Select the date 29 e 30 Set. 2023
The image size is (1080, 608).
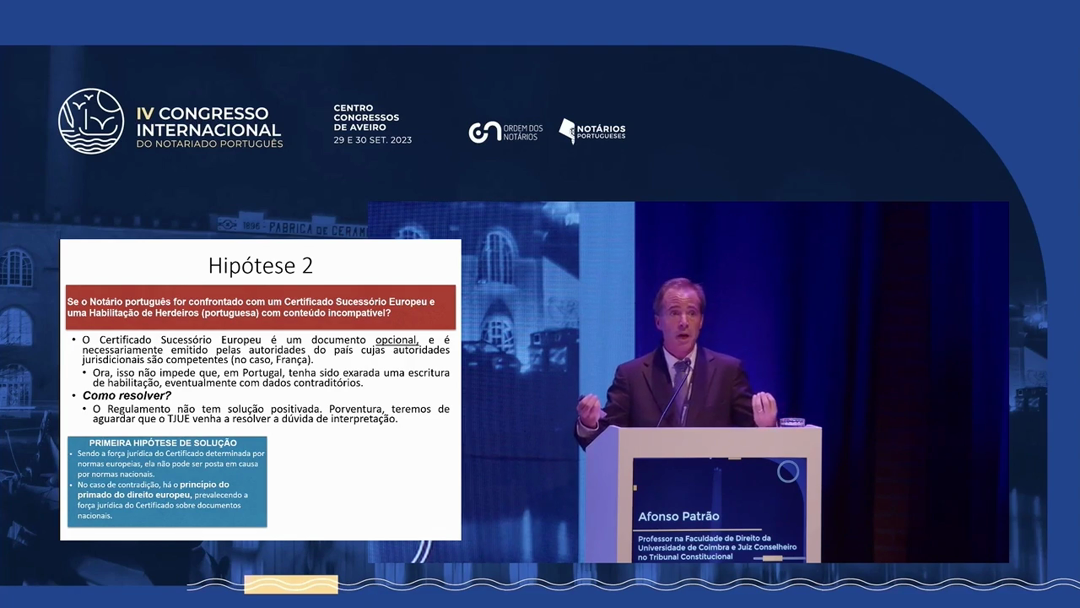point(372,141)
